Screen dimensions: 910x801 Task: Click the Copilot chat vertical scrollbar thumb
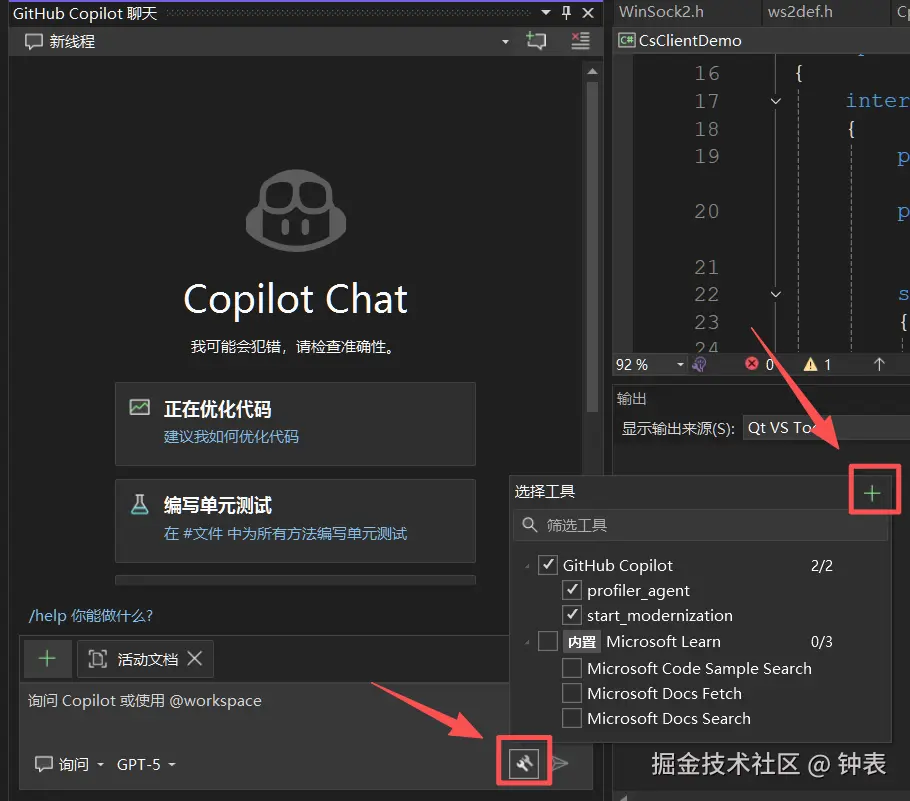tap(592, 247)
